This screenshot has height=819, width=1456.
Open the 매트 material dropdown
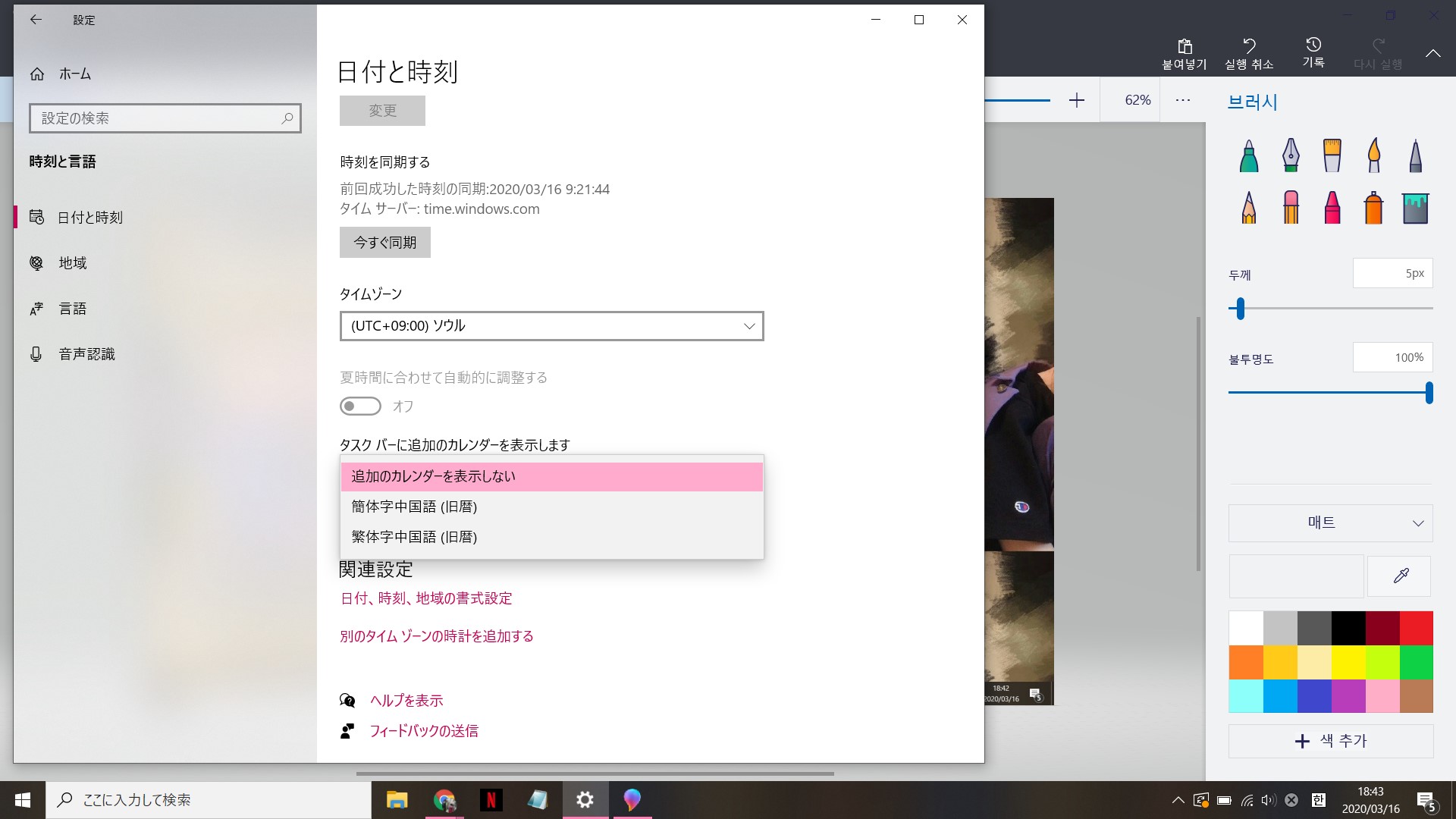click(x=1330, y=523)
